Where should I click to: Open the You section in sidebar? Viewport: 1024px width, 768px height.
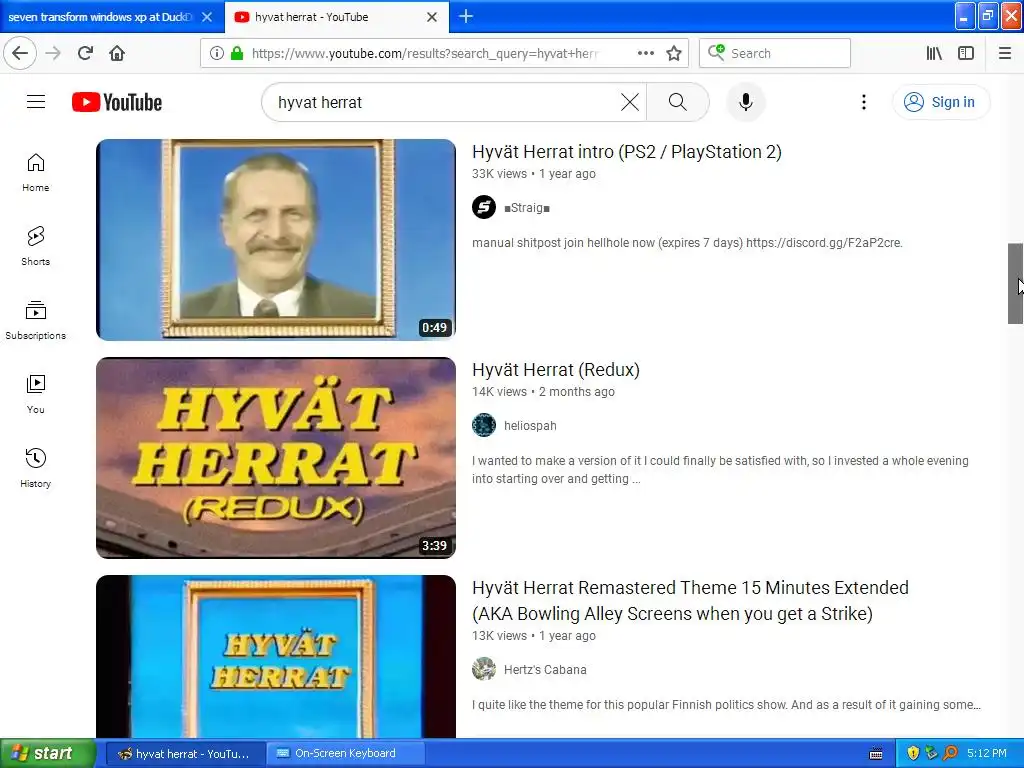tap(35, 394)
